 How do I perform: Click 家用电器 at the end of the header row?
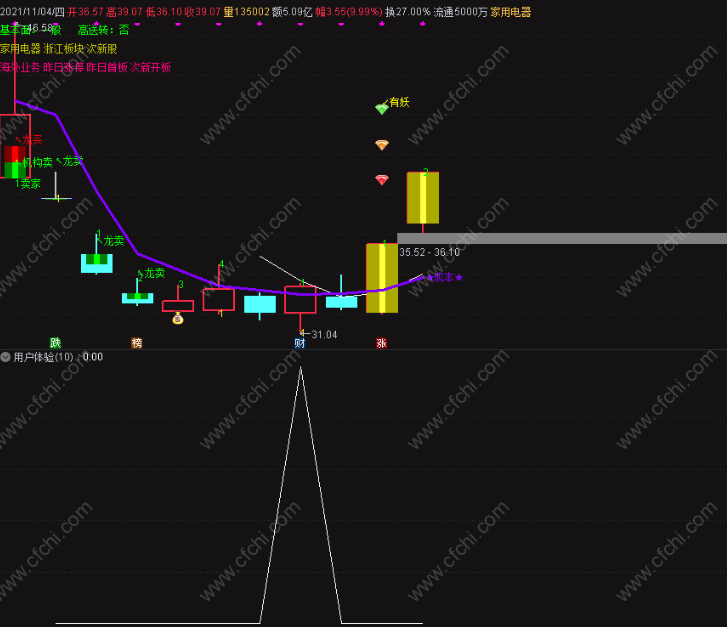[x=511, y=12]
